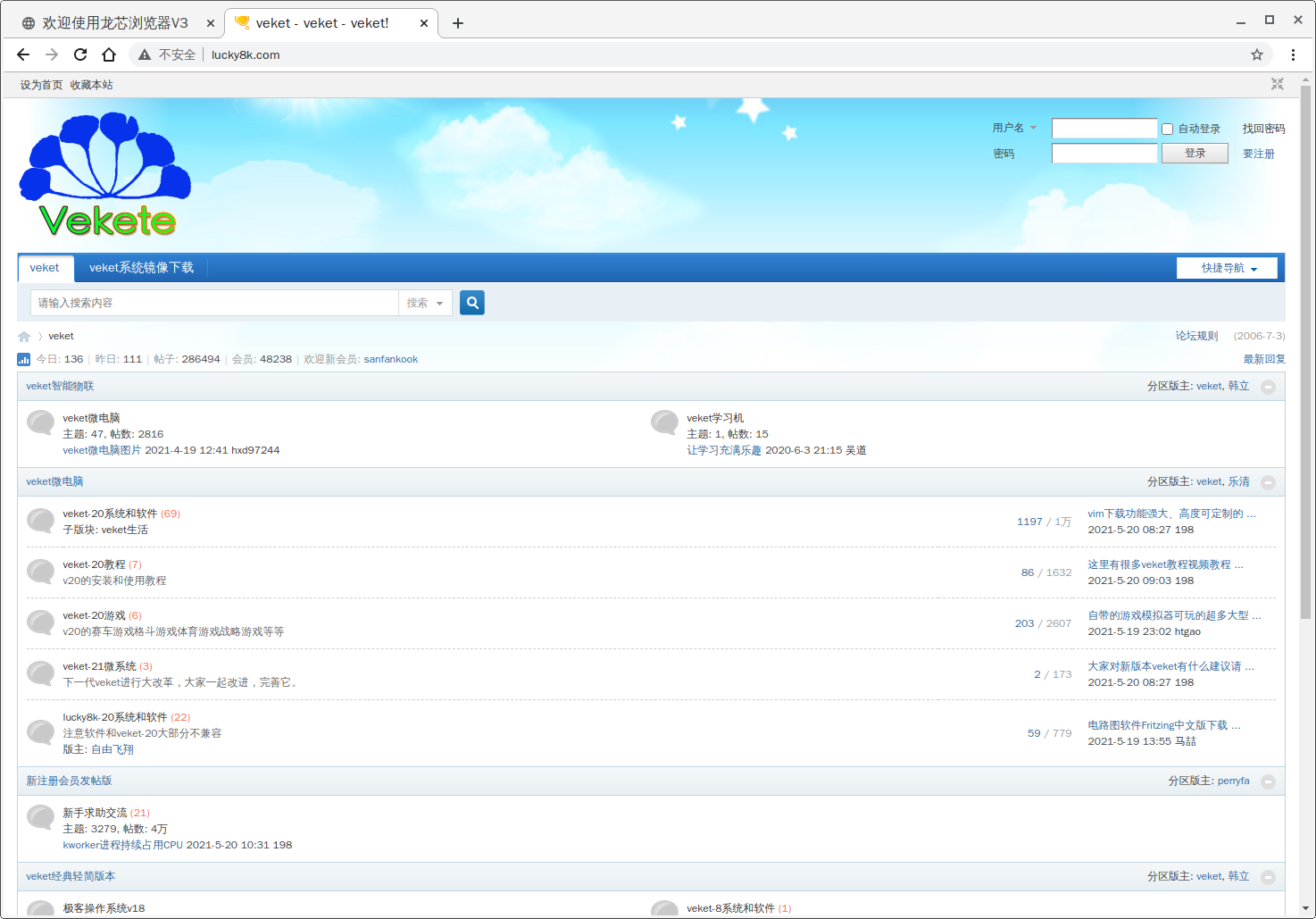Open veket系统镜像下载 navigation tab
Image resolution: width=1316 pixels, height=919 pixels.
pyautogui.click(x=141, y=268)
